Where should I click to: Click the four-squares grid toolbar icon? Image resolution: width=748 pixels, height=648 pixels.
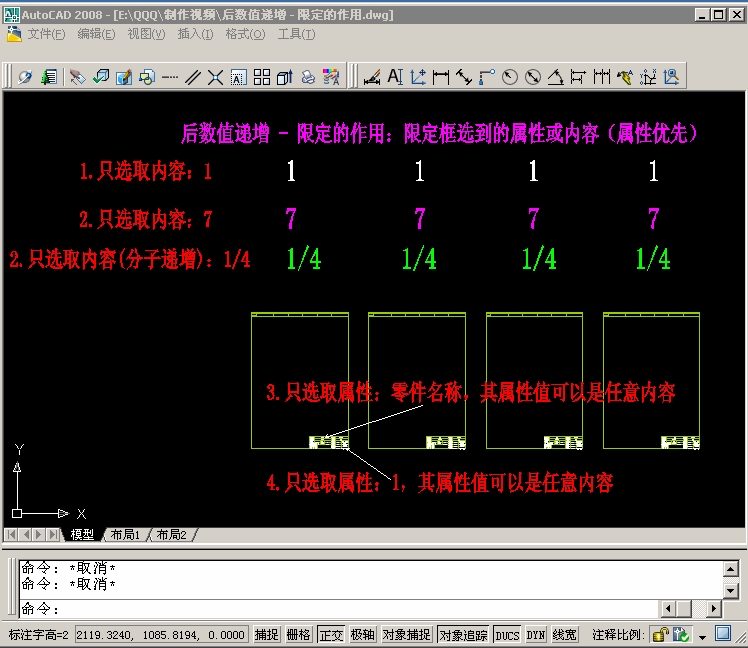[261, 76]
